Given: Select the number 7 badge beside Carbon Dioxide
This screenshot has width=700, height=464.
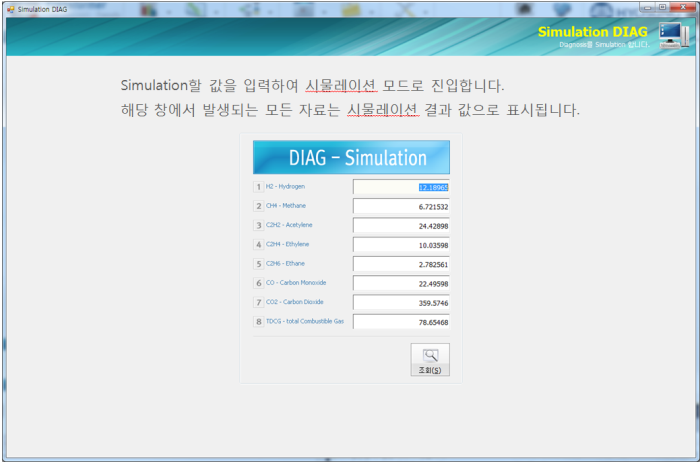Looking at the screenshot, I should (x=258, y=303).
